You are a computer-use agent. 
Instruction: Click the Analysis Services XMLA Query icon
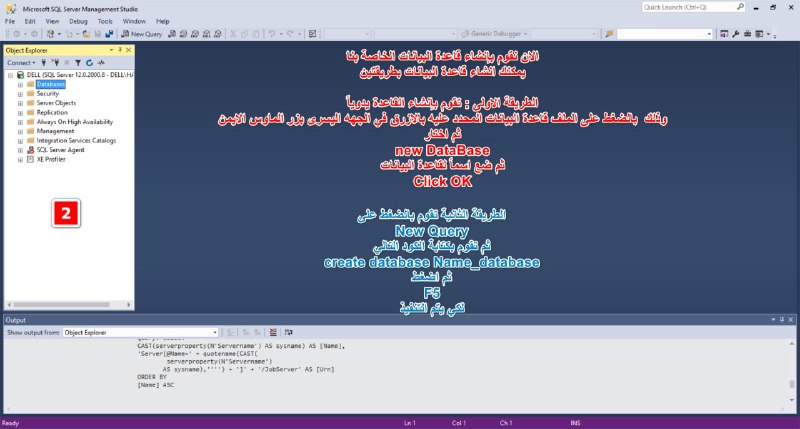206,34
